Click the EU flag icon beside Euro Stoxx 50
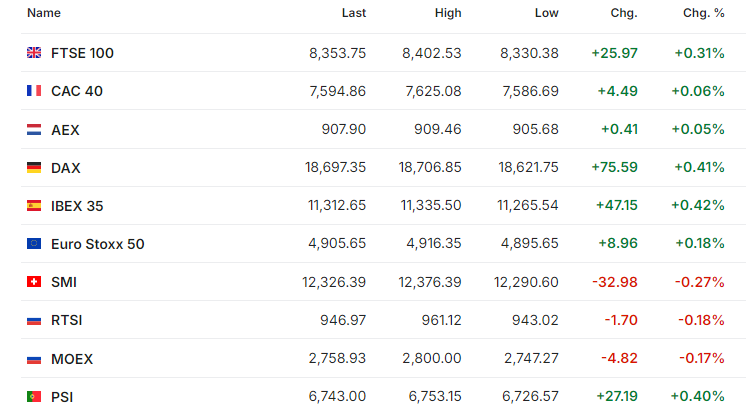Viewport: 746px width, 410px height. tap(34, 244)
